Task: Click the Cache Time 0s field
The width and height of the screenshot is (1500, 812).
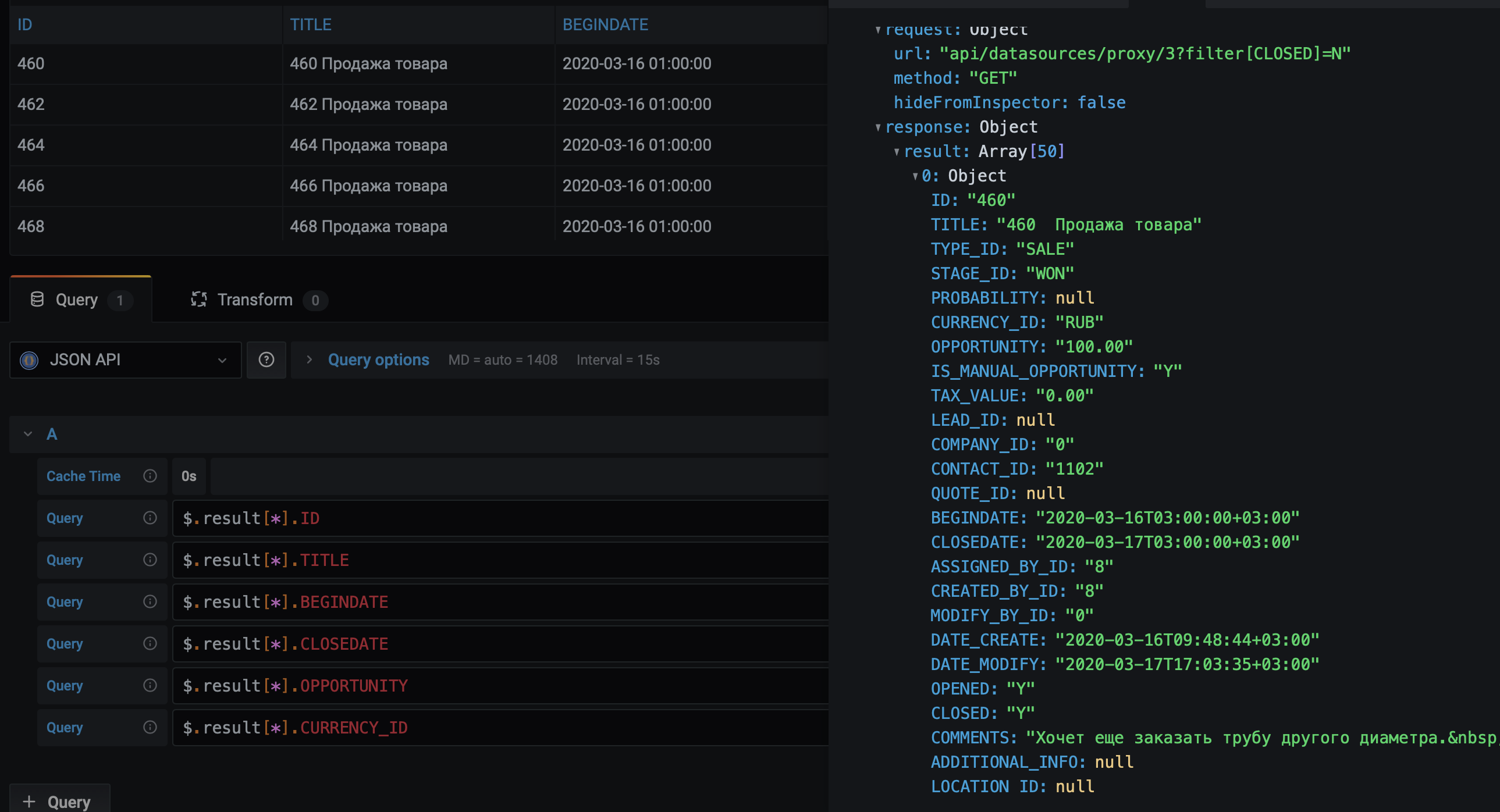Action: pos(189,476)
